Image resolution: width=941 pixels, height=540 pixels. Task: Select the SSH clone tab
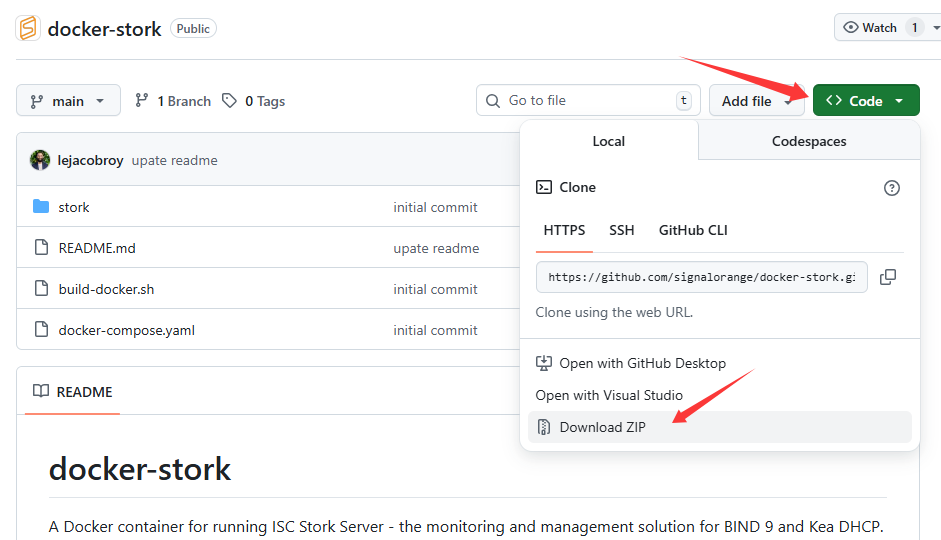622,230
